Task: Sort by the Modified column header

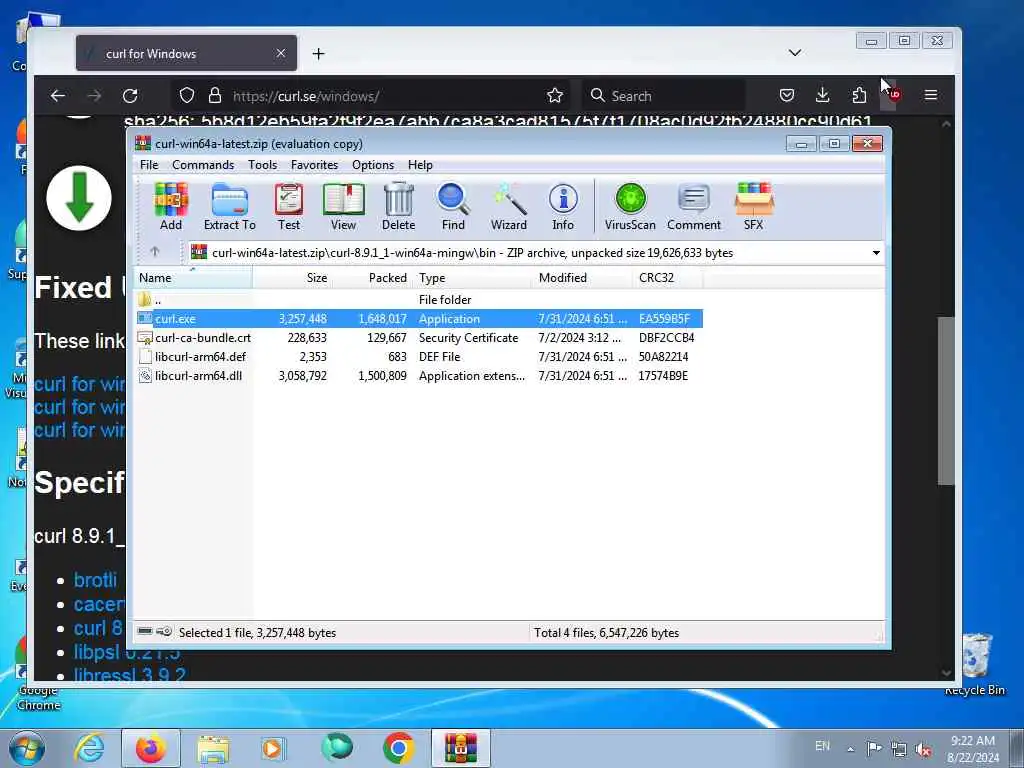Action: pyautogui.click(x=583, y=278)
